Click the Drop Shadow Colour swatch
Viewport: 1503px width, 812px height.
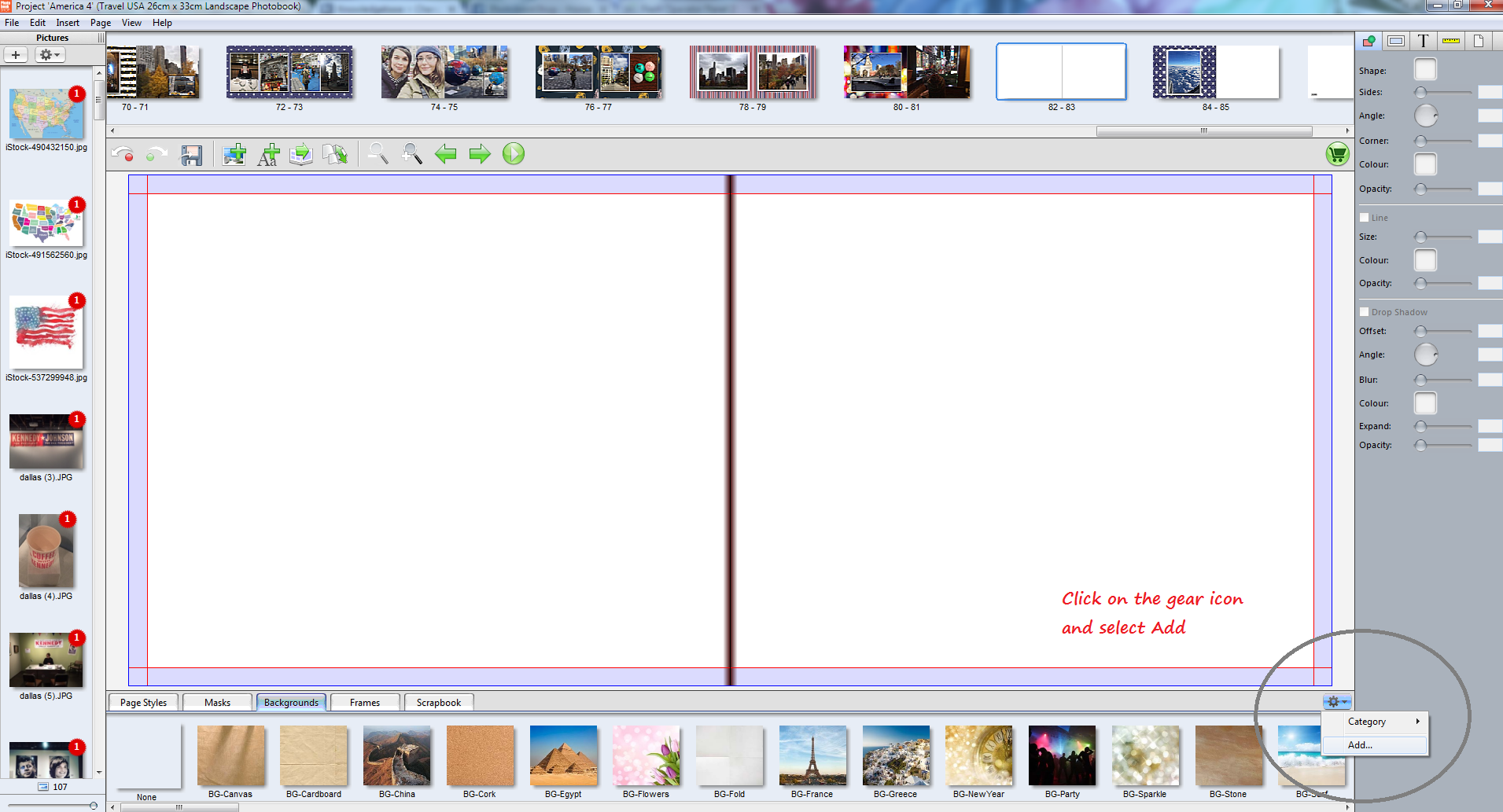point(1425,403)
